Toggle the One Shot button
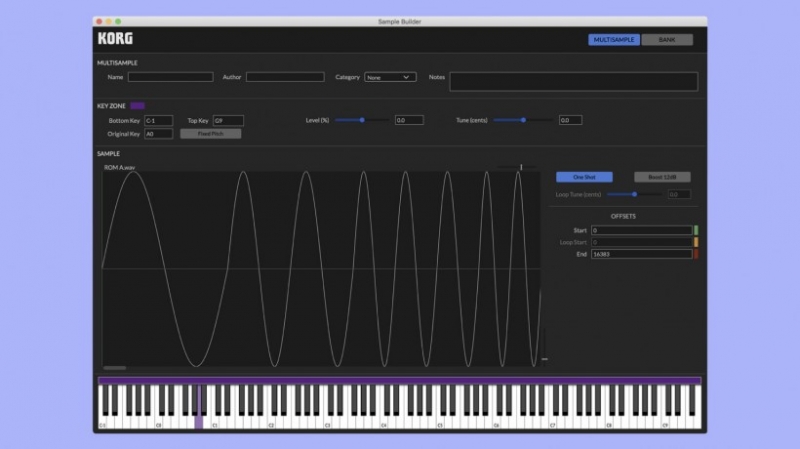The width and height of the screenshot is (800, 449). click(x=584, y=177)
